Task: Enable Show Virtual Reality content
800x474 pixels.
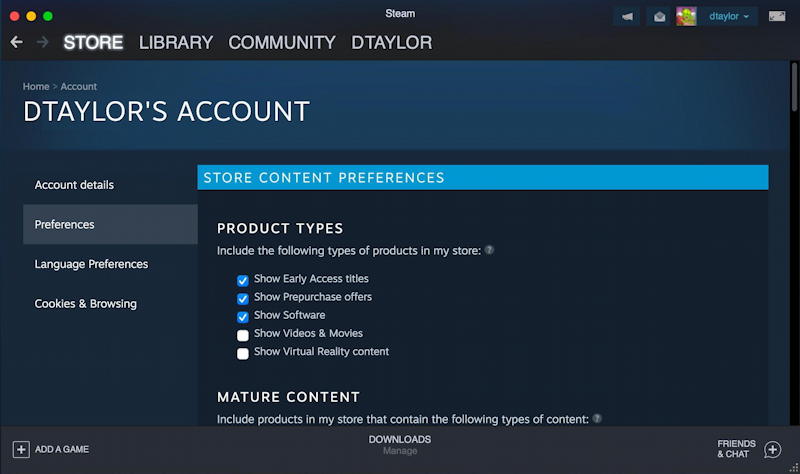Action: tap(243, 354)
